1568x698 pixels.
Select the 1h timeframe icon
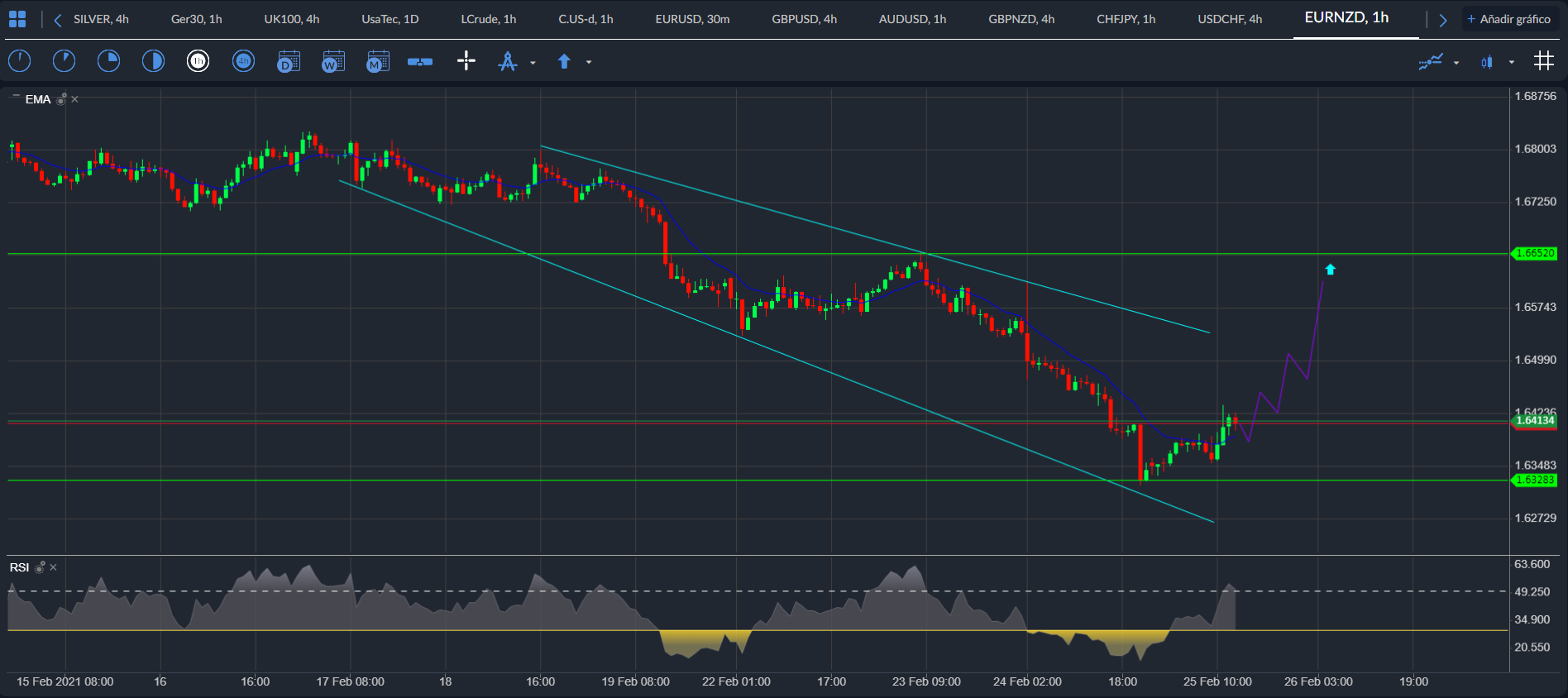[x=198, y=60]
